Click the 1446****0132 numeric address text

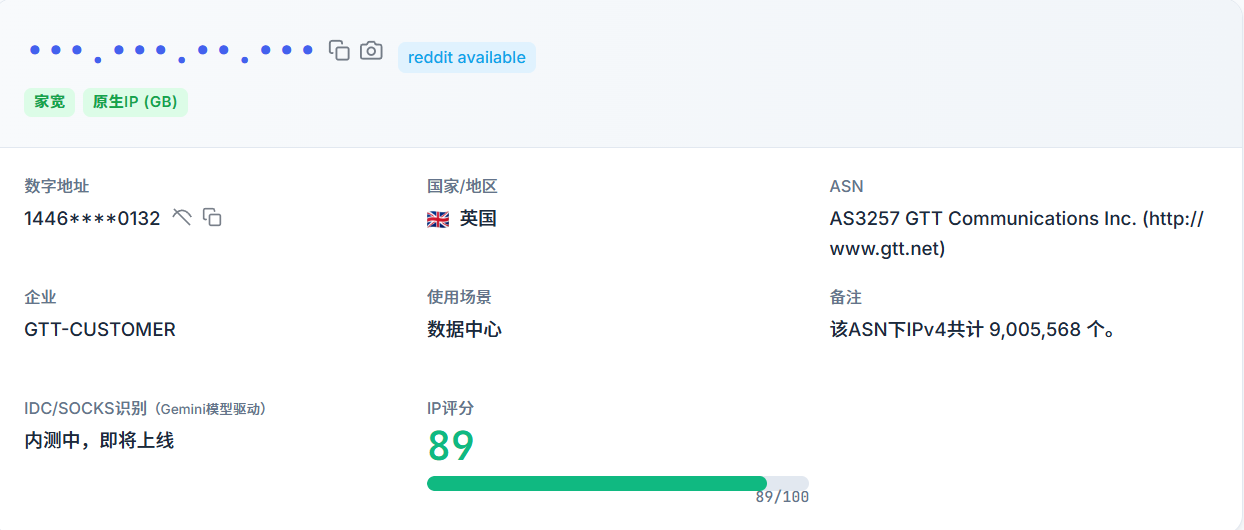pos(92,218)
